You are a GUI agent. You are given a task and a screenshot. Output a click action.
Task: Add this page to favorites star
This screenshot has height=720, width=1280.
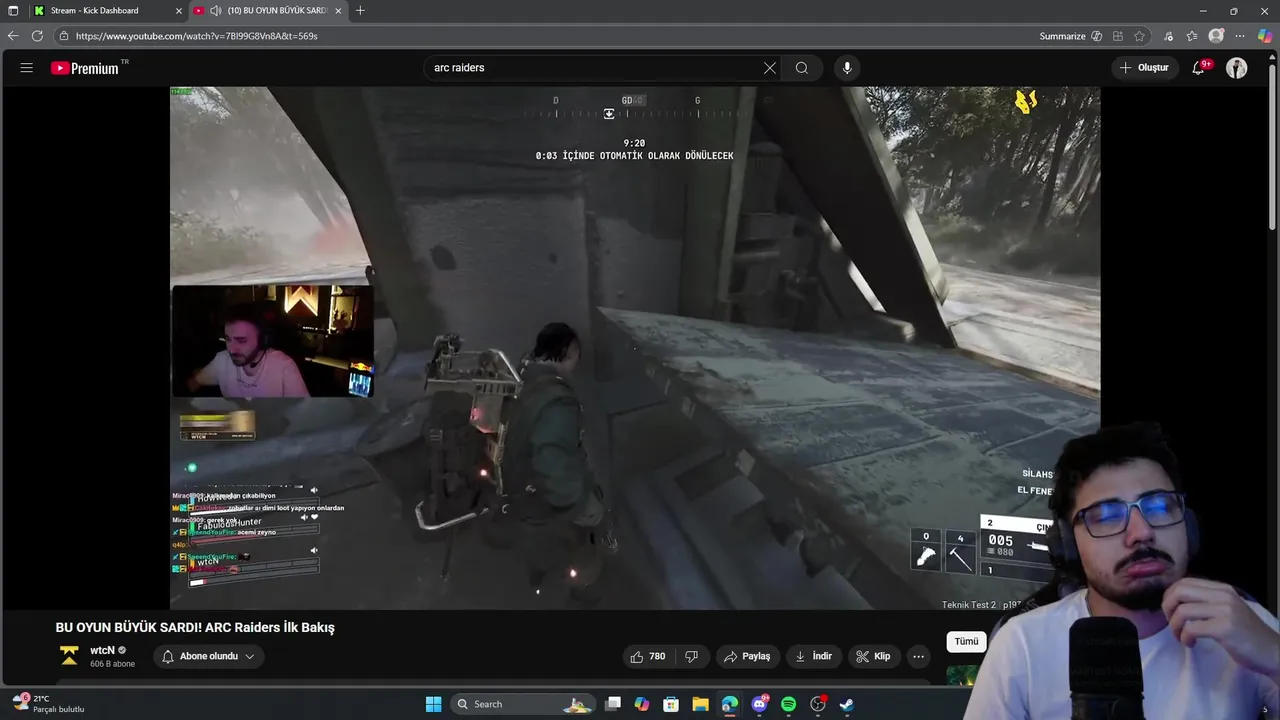click(x=1139, y=36)
